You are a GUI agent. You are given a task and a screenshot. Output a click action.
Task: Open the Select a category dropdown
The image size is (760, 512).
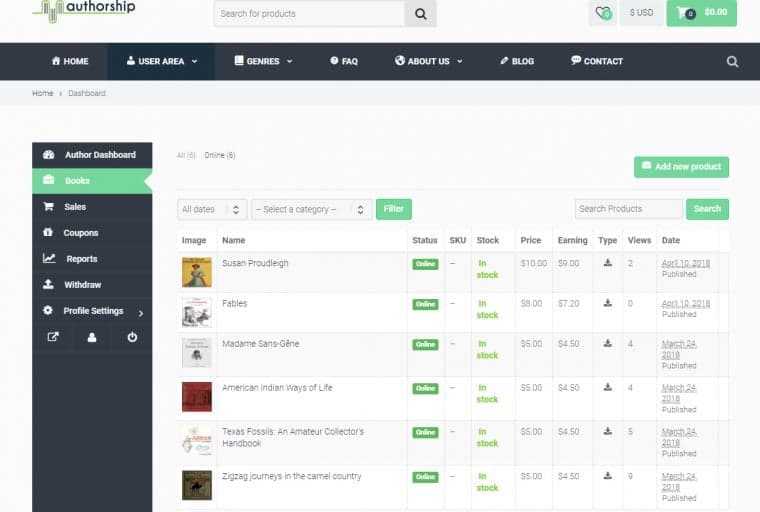coord(311,209)
